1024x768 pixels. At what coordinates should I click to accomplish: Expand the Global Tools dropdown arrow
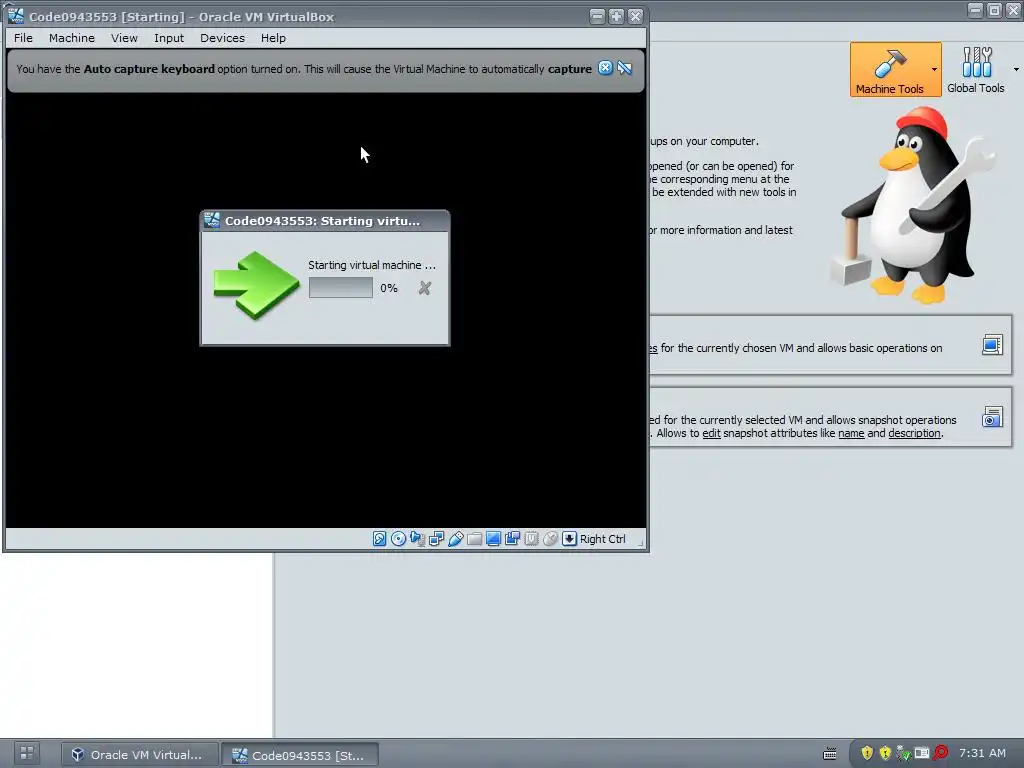click(1016, 70)
